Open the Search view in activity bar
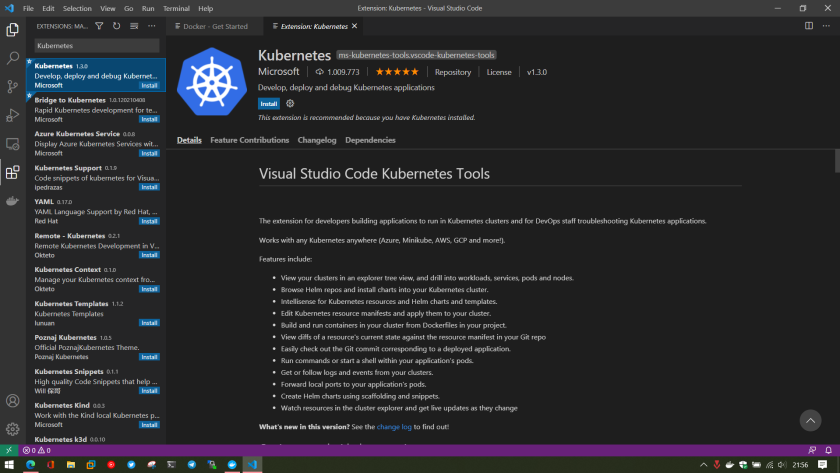 click(x=12, y=58)
